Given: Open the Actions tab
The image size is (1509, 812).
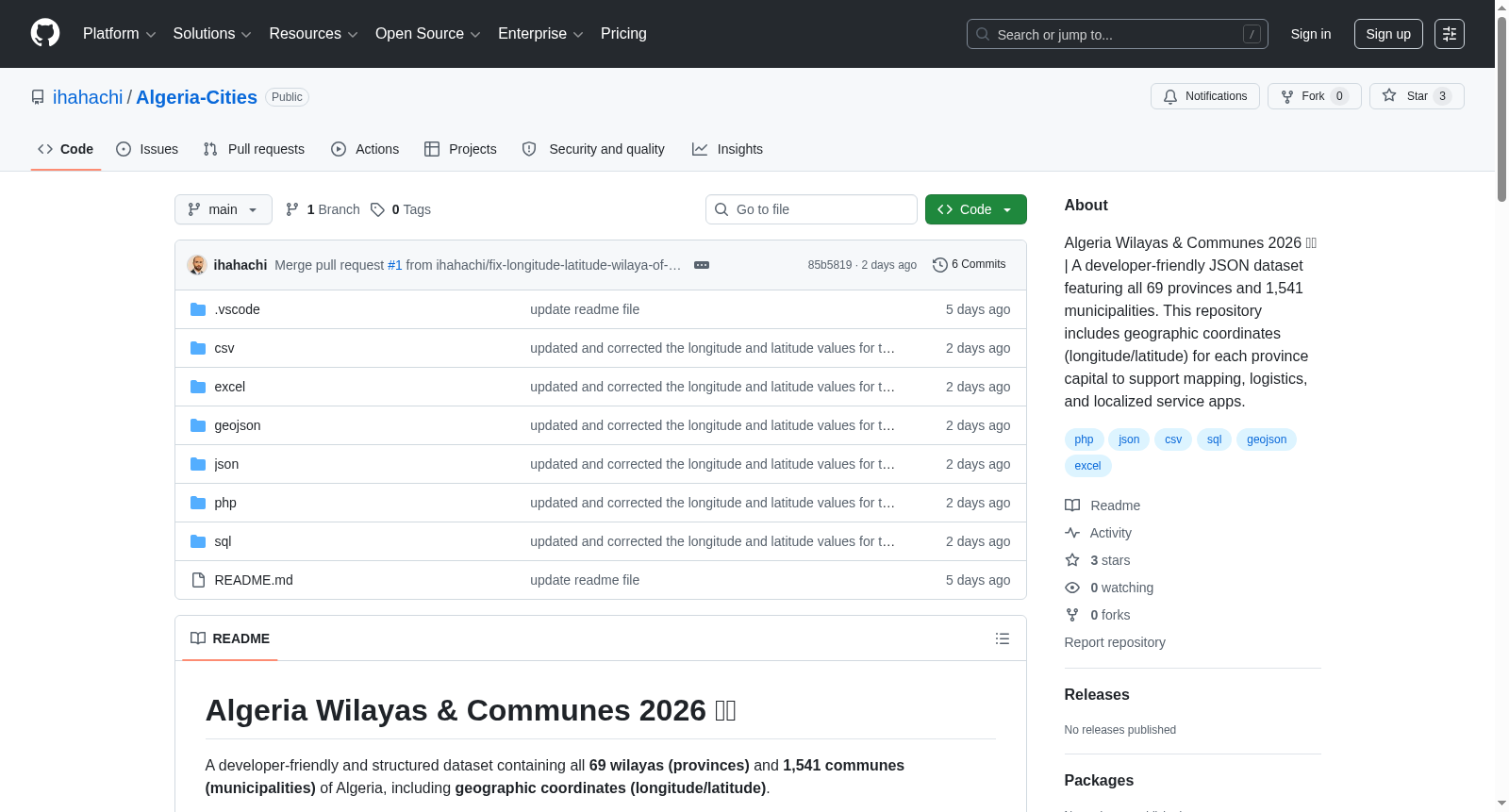Looking at the screenshot, I should (x=365, y=149).
